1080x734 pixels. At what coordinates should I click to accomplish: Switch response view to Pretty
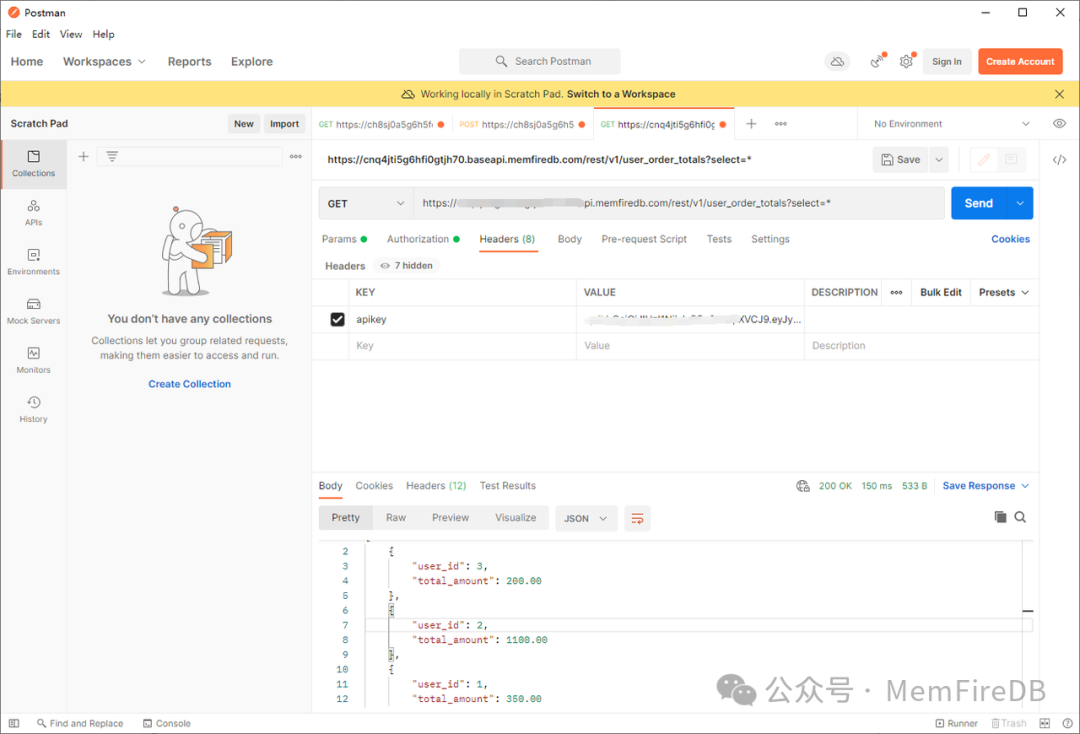346,518
